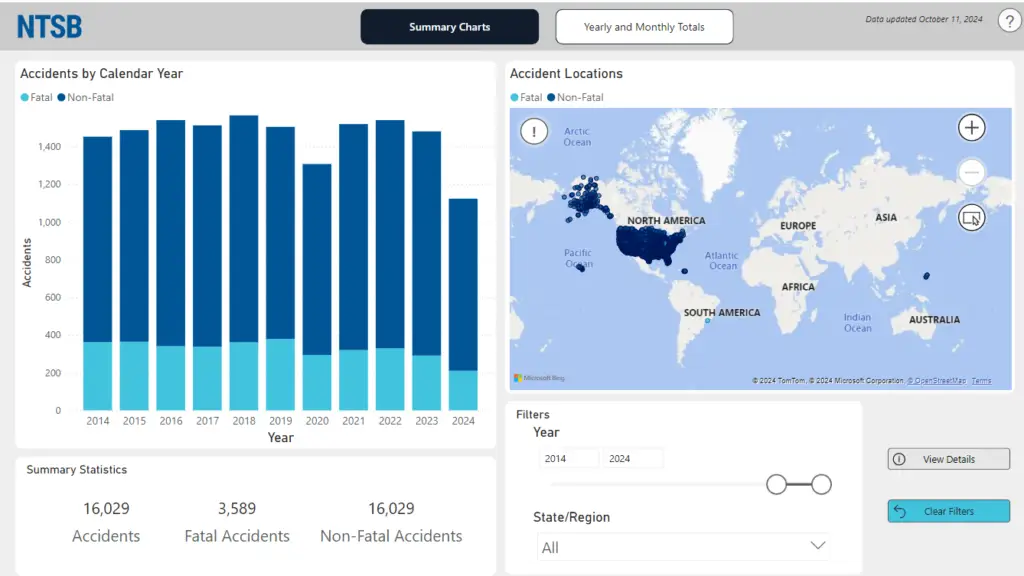Click the Accidents by Calendar Year title
The width and height of the screenshot is (1024, 576).
101,74
